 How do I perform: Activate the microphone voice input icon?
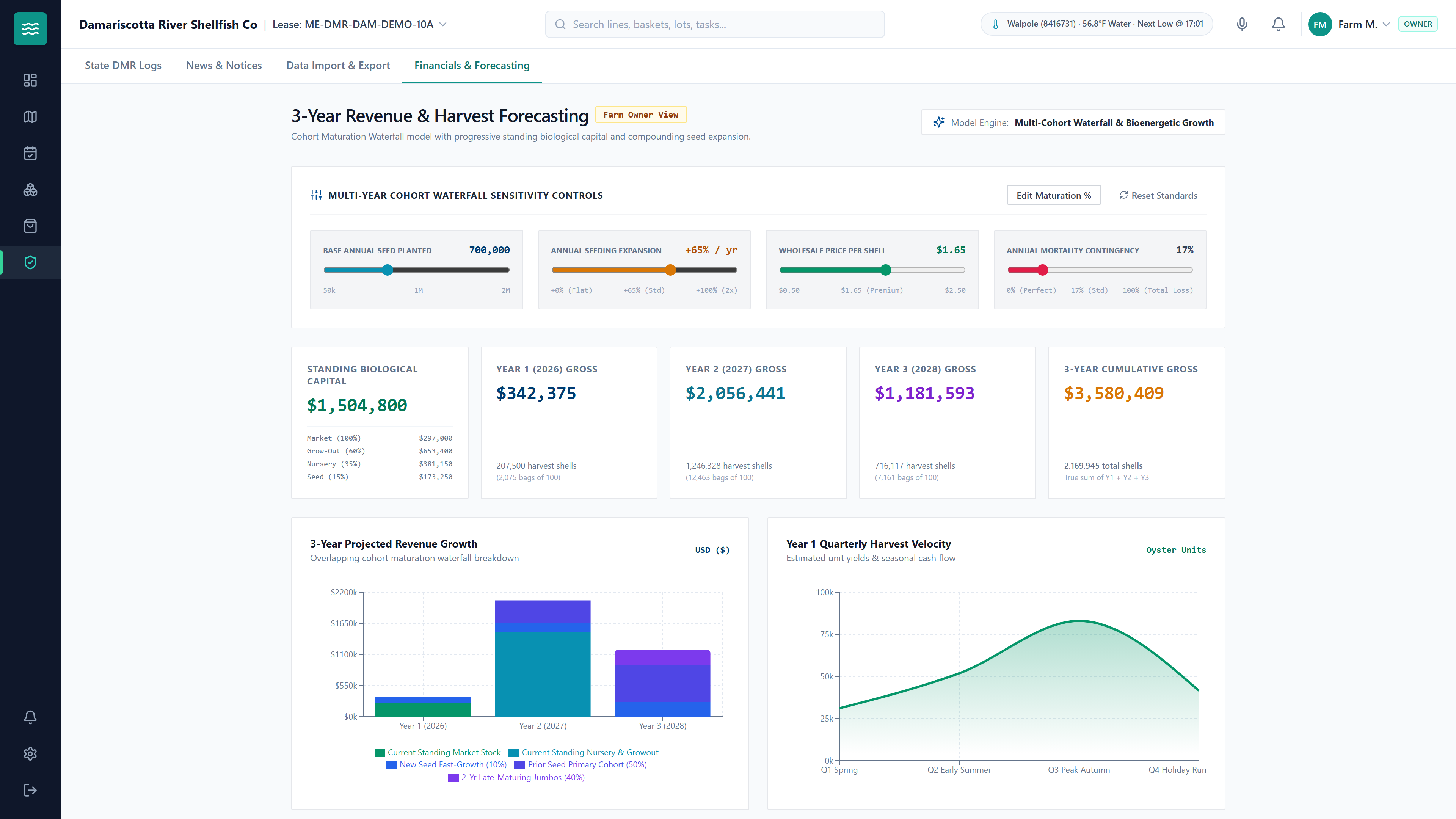point(1242,24)
